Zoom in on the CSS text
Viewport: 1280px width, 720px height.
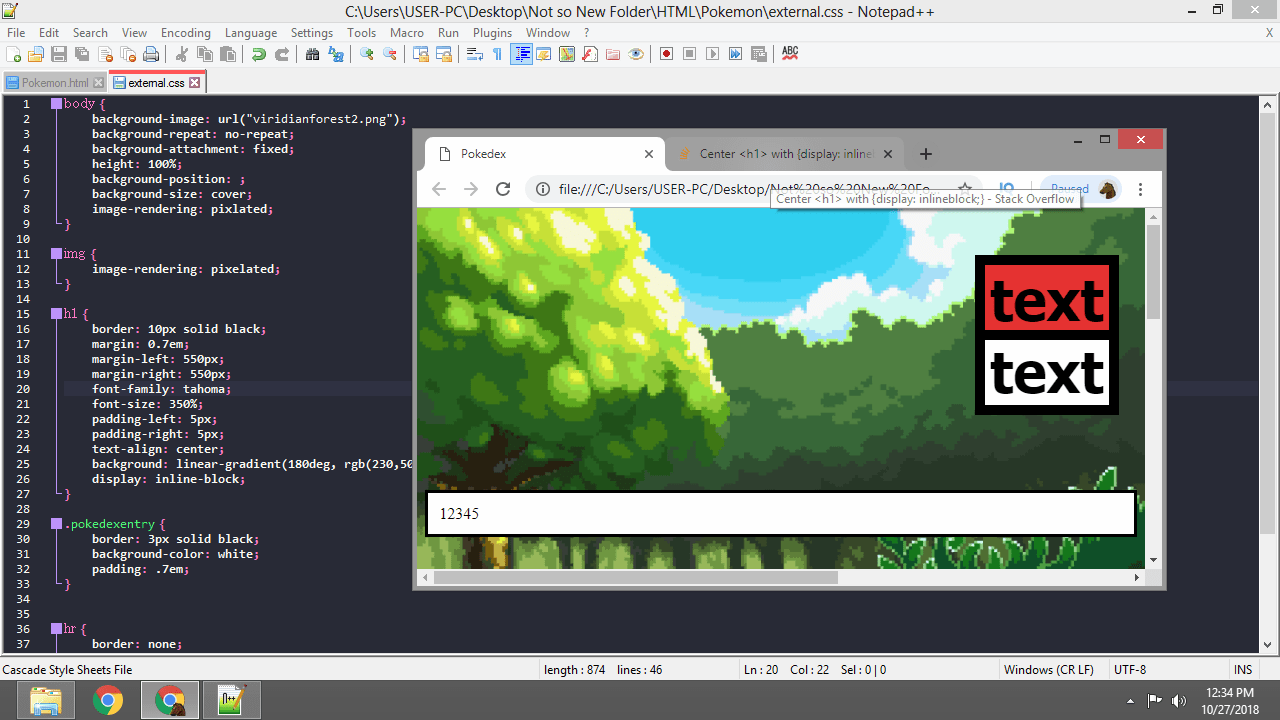(364, 54)
